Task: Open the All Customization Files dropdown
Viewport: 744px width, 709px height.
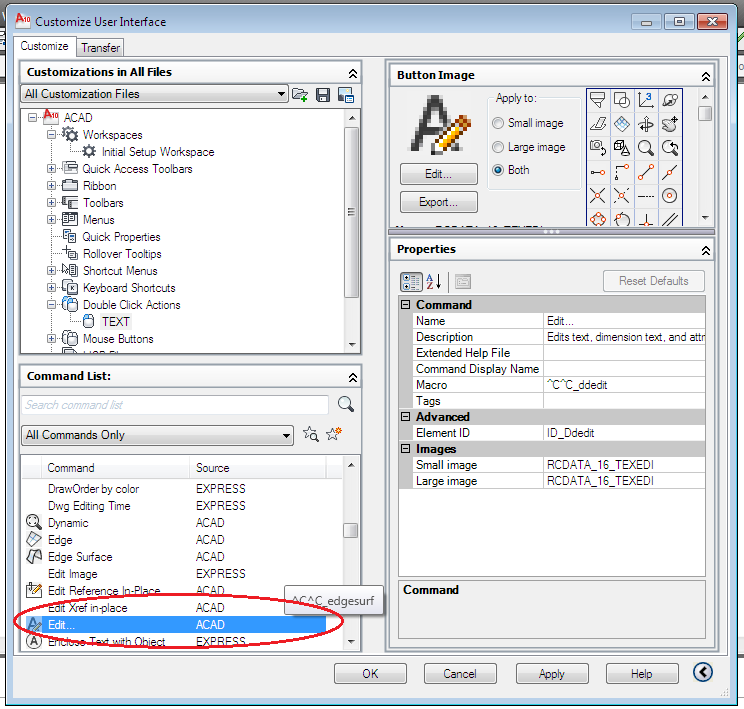Action: 154,94
